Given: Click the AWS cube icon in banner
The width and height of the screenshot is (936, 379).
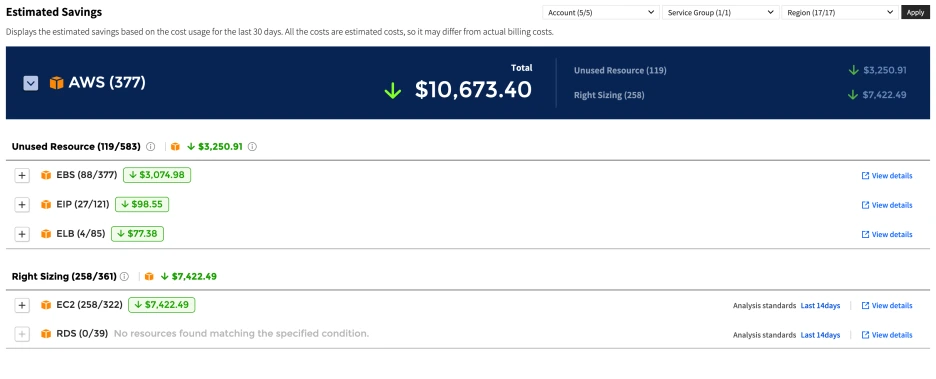Looking at the screenshot, I should pos(57,83).
